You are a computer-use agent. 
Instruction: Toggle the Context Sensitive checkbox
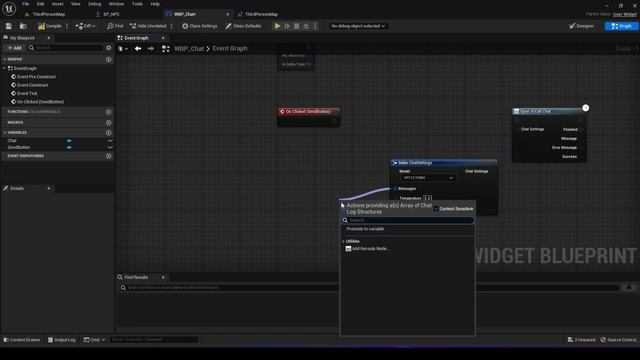[x=436, y=209]
